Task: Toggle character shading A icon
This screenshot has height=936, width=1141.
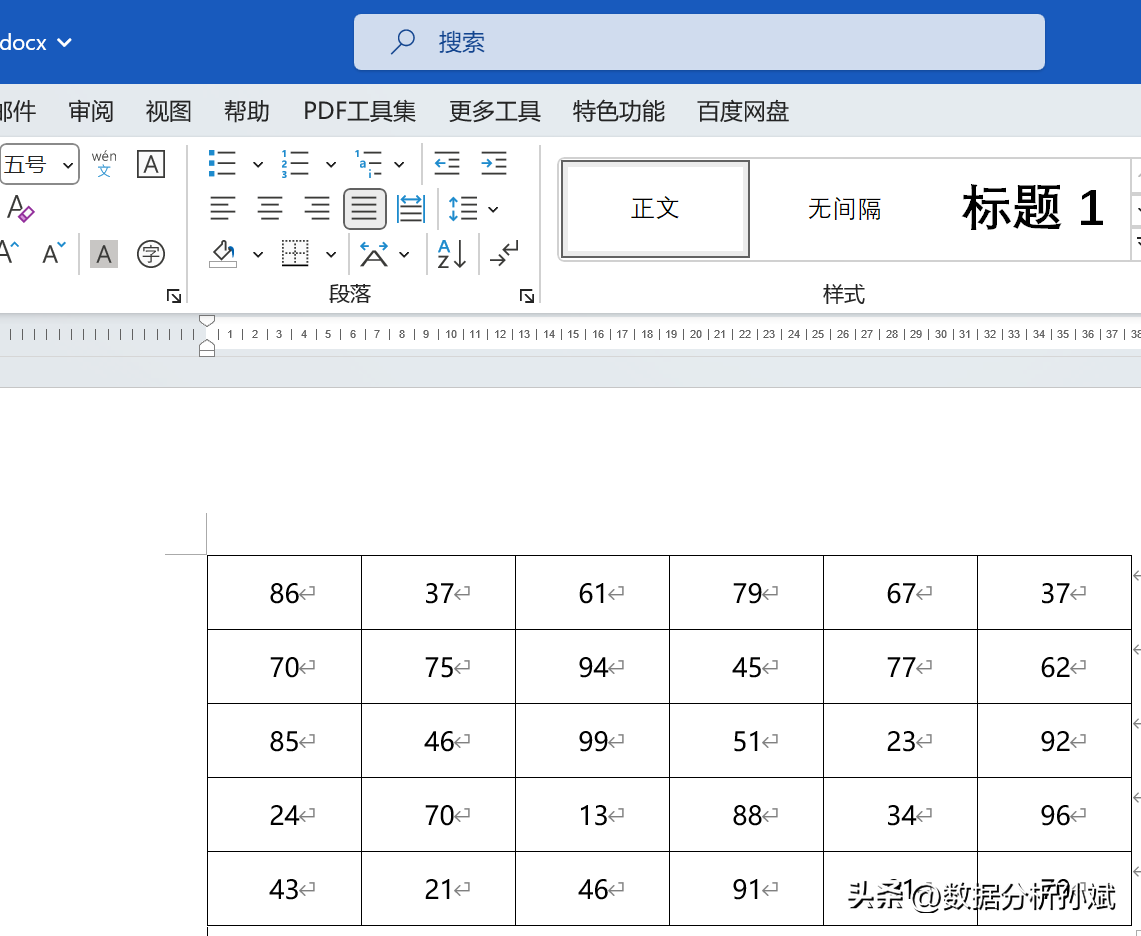Action: coord(104,254)
